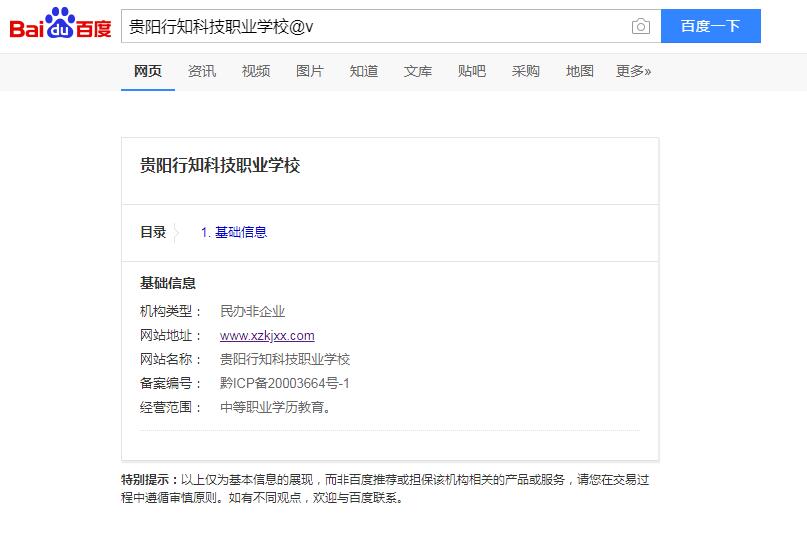The image size is (807, 555).
Task: Open the 地图 tab
Action: (580, 71)
